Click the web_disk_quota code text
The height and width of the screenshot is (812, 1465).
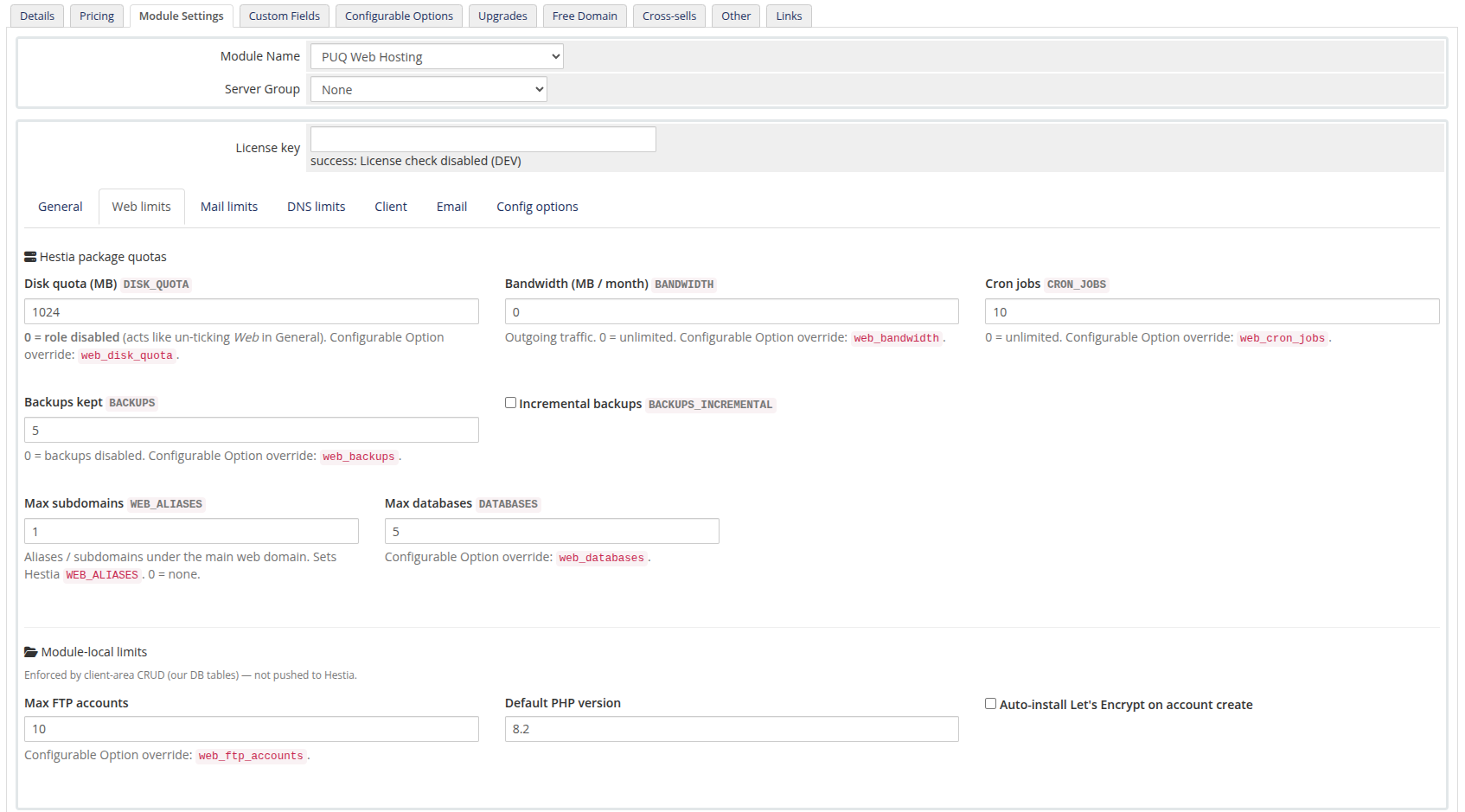pyautogui.click(x=127, y=355)
